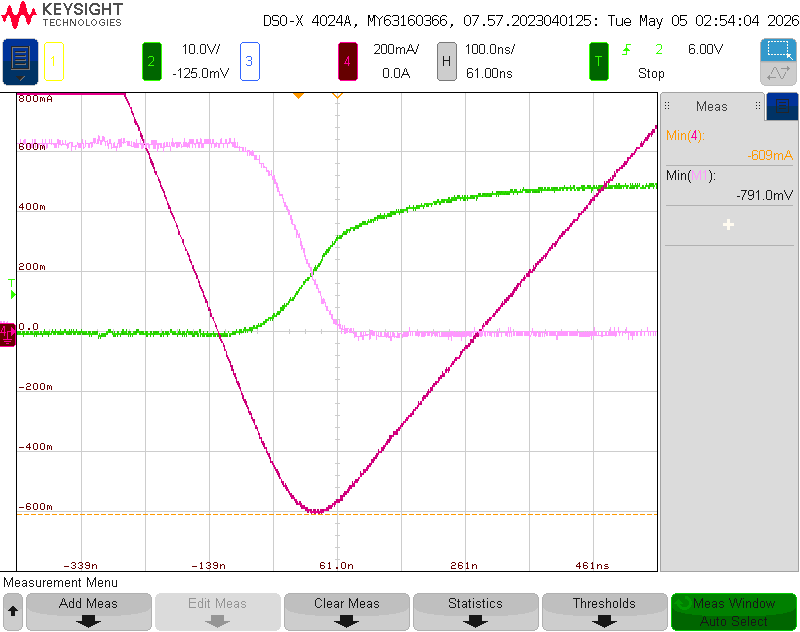The width and height of the screenshot is (800, 632).
Task: Click channel 2 scale 10.0V/ value
Action: click(201, 49)
